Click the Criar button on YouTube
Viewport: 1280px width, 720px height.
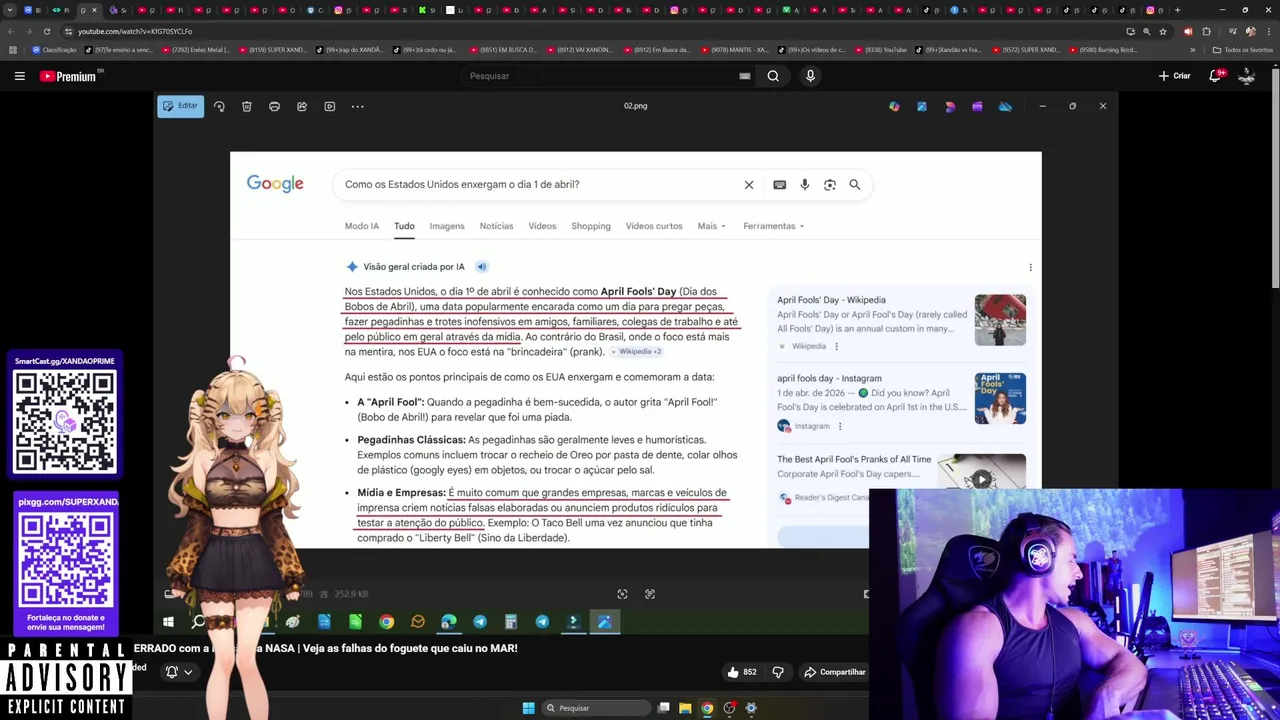[x=1175, y=76]
